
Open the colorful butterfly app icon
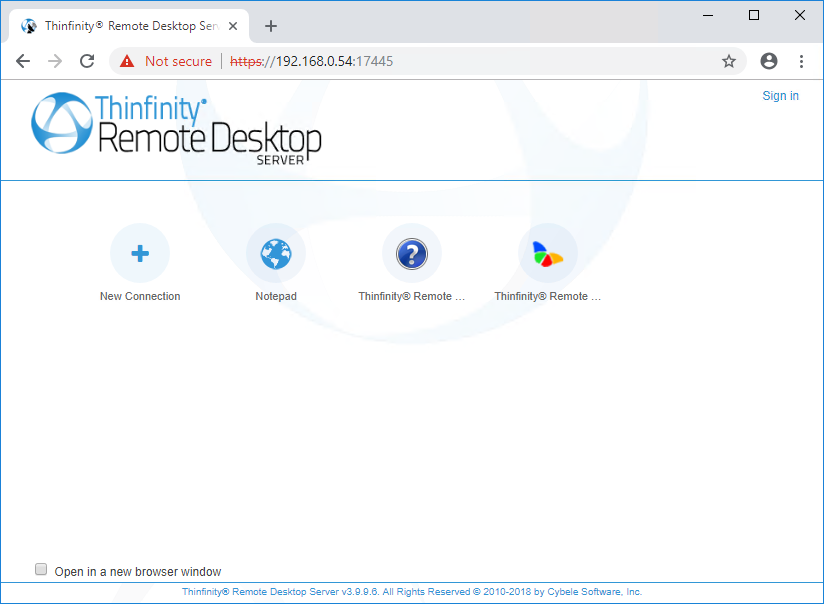tap(548, 253)
